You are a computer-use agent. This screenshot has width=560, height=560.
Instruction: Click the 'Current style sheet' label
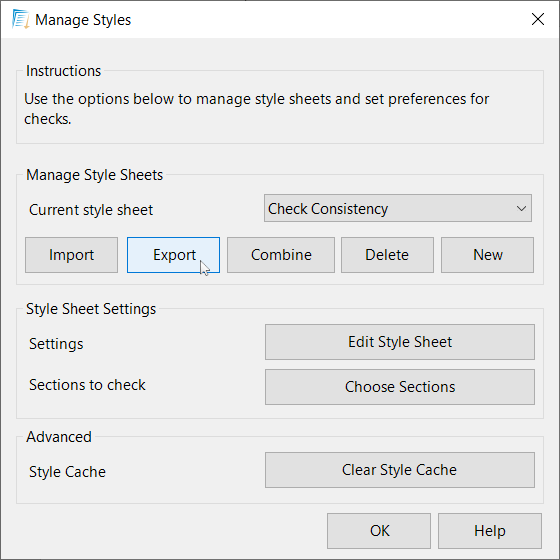click(91, 210)
